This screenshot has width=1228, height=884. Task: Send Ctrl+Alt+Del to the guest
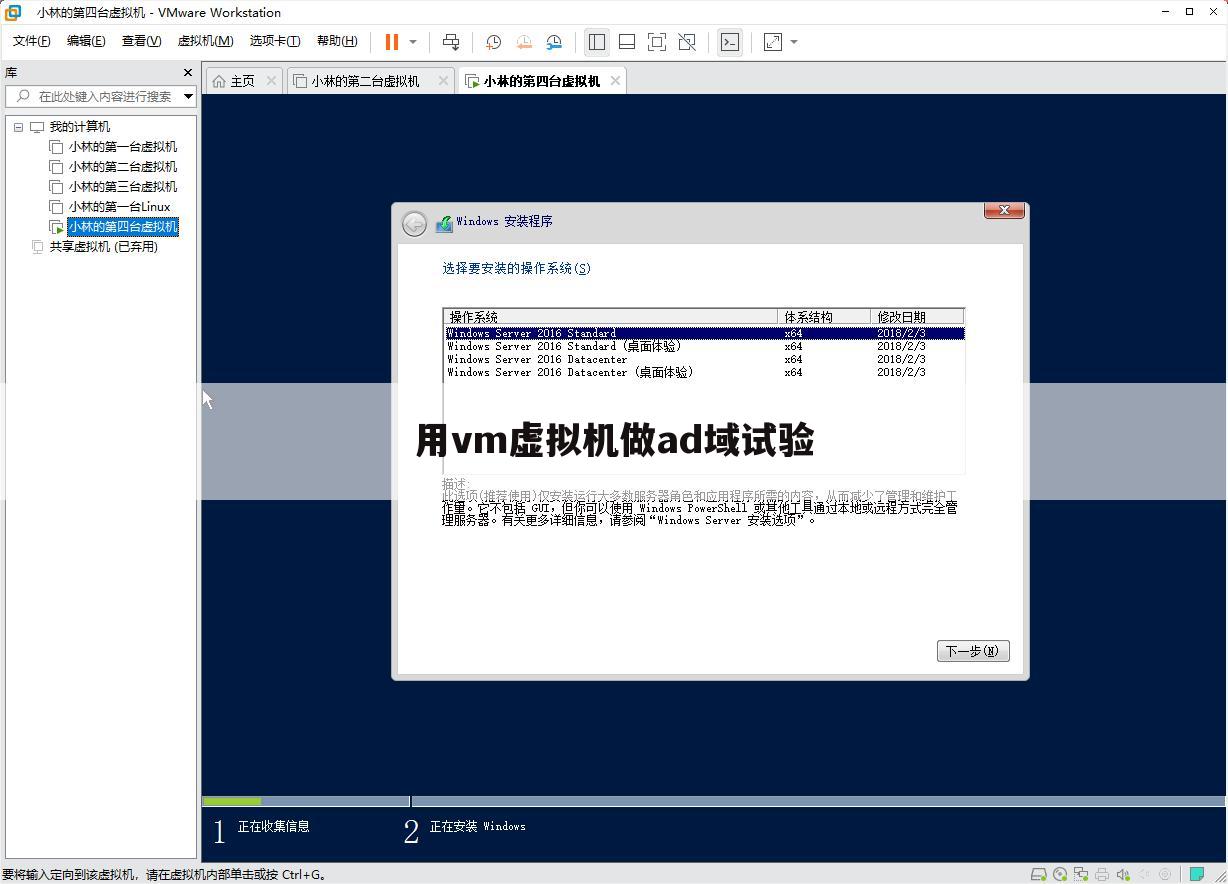coord(451,42)
